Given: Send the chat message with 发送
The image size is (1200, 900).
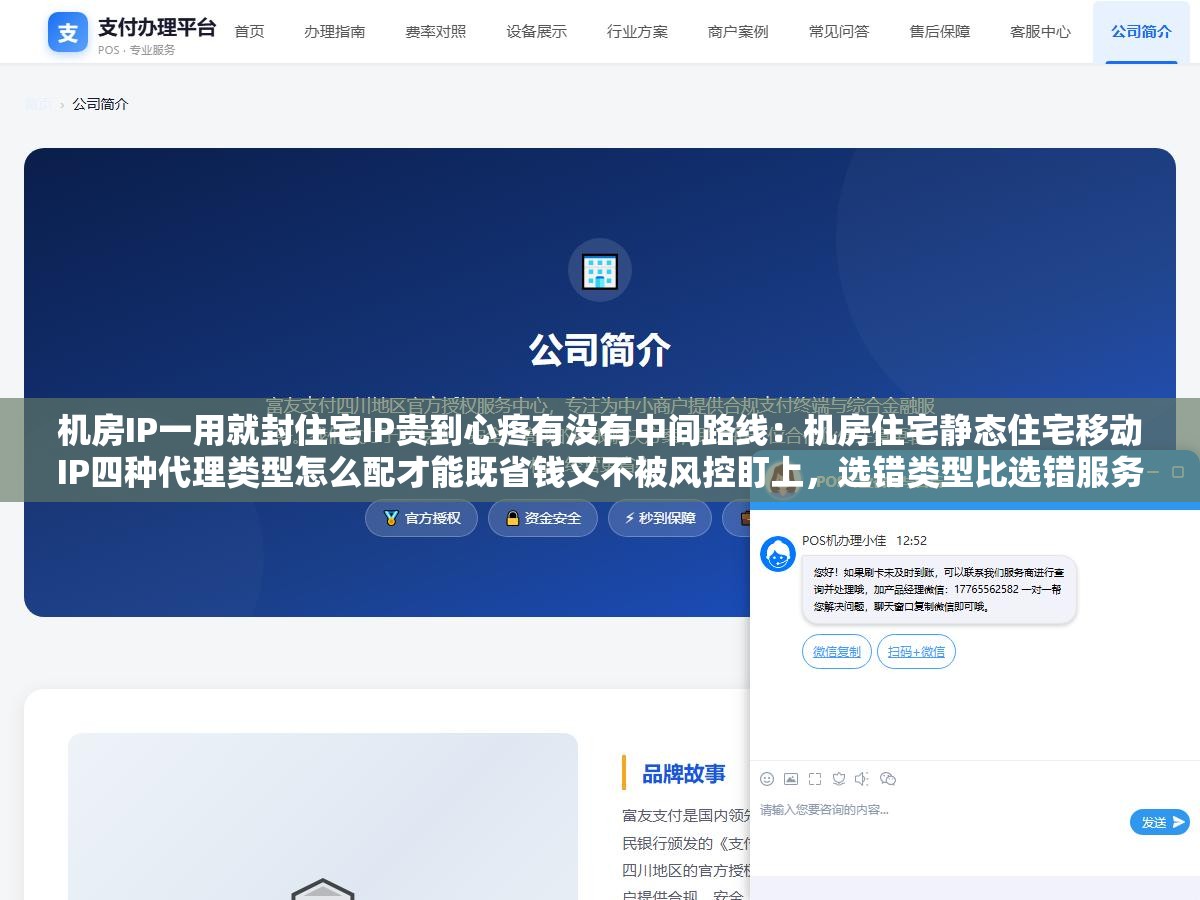Looking at the screenshot, I should point(1160,822).
